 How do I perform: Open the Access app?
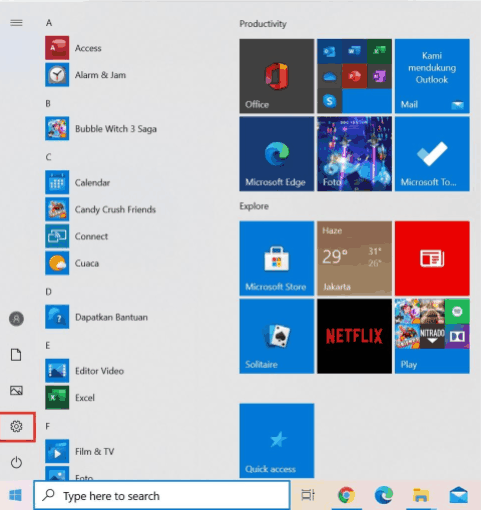[73, 48]
